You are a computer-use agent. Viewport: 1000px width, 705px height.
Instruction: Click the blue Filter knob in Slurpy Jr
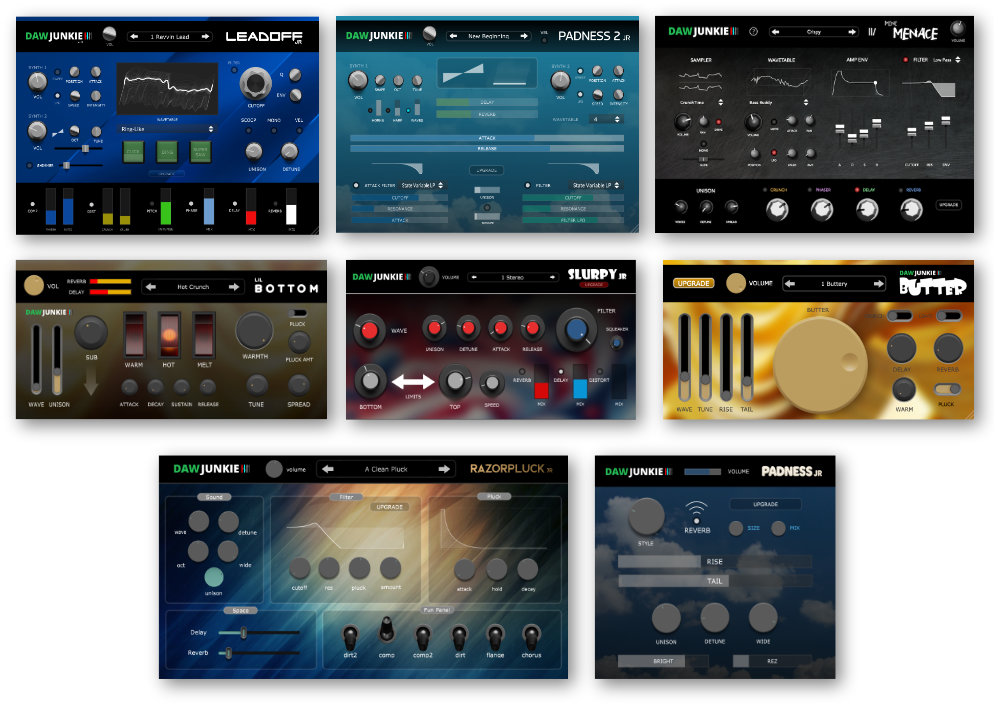577,330
